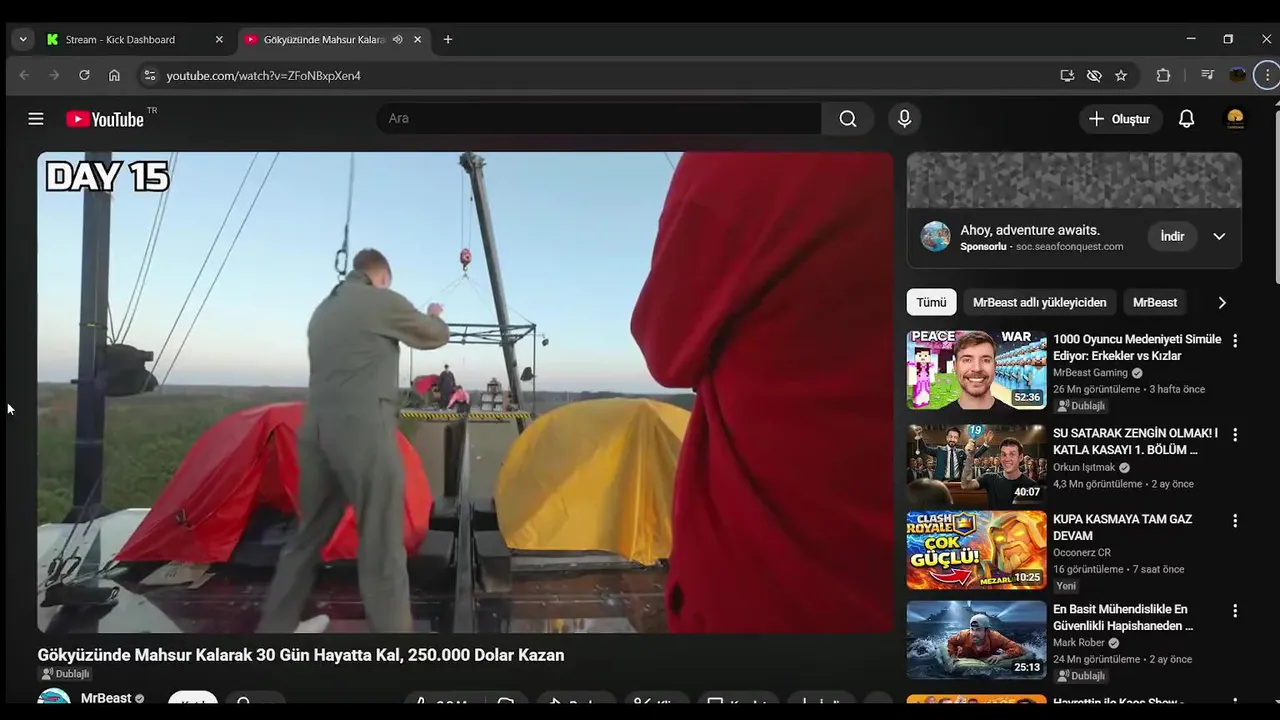Open the Chrome extensions puzzle icon
This screenshot has width=1280, height=720.
point(1163,75)
